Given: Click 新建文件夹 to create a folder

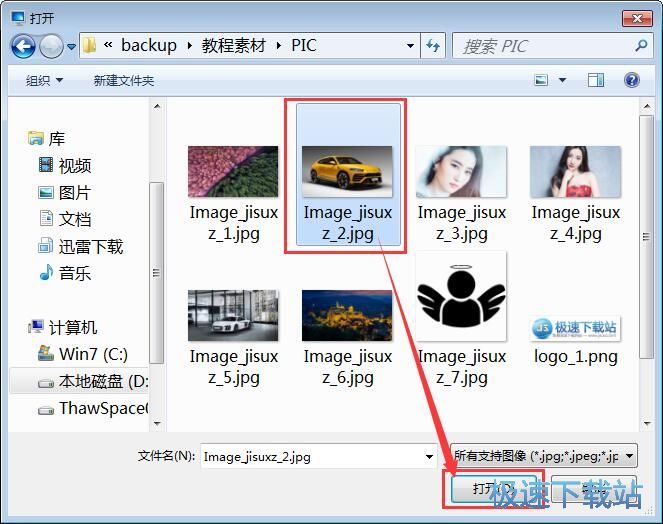Looking at the screenshot, I should (124, 80).
